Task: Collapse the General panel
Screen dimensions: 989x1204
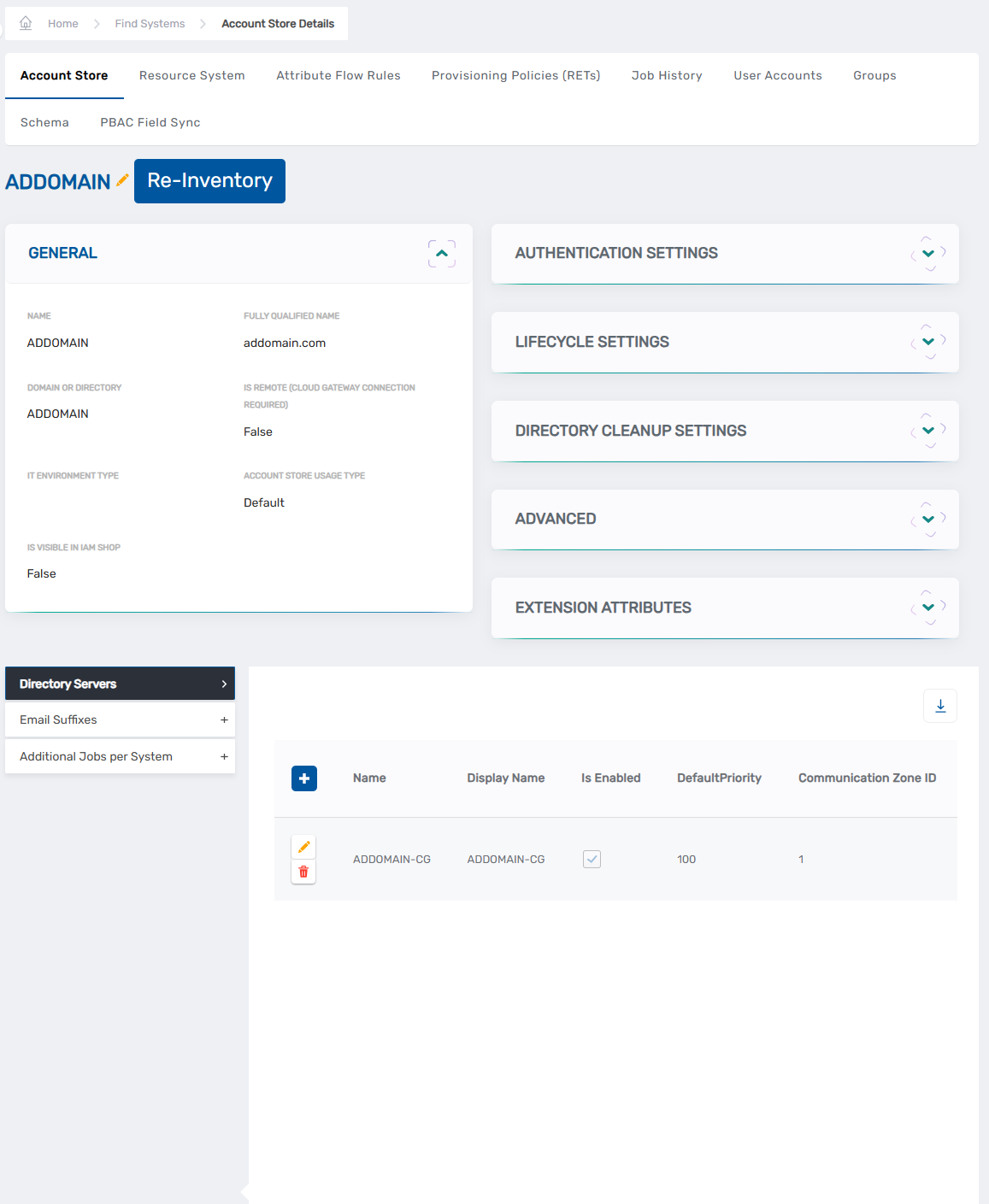Action: click(x=442, y=254)
